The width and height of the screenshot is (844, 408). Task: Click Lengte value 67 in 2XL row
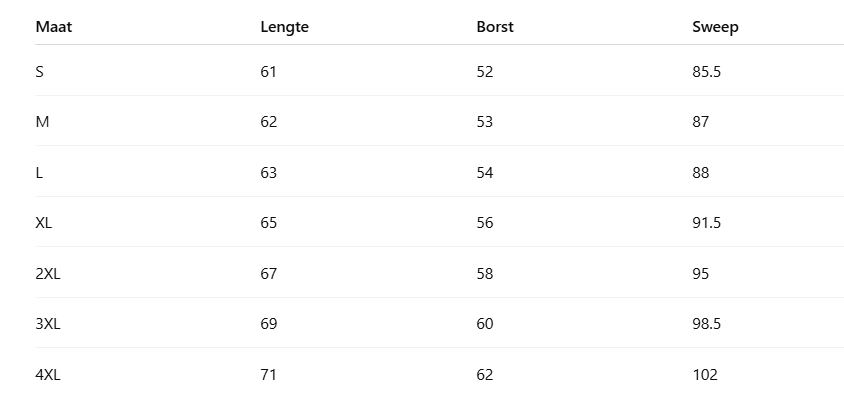click(x=268, y=273)
